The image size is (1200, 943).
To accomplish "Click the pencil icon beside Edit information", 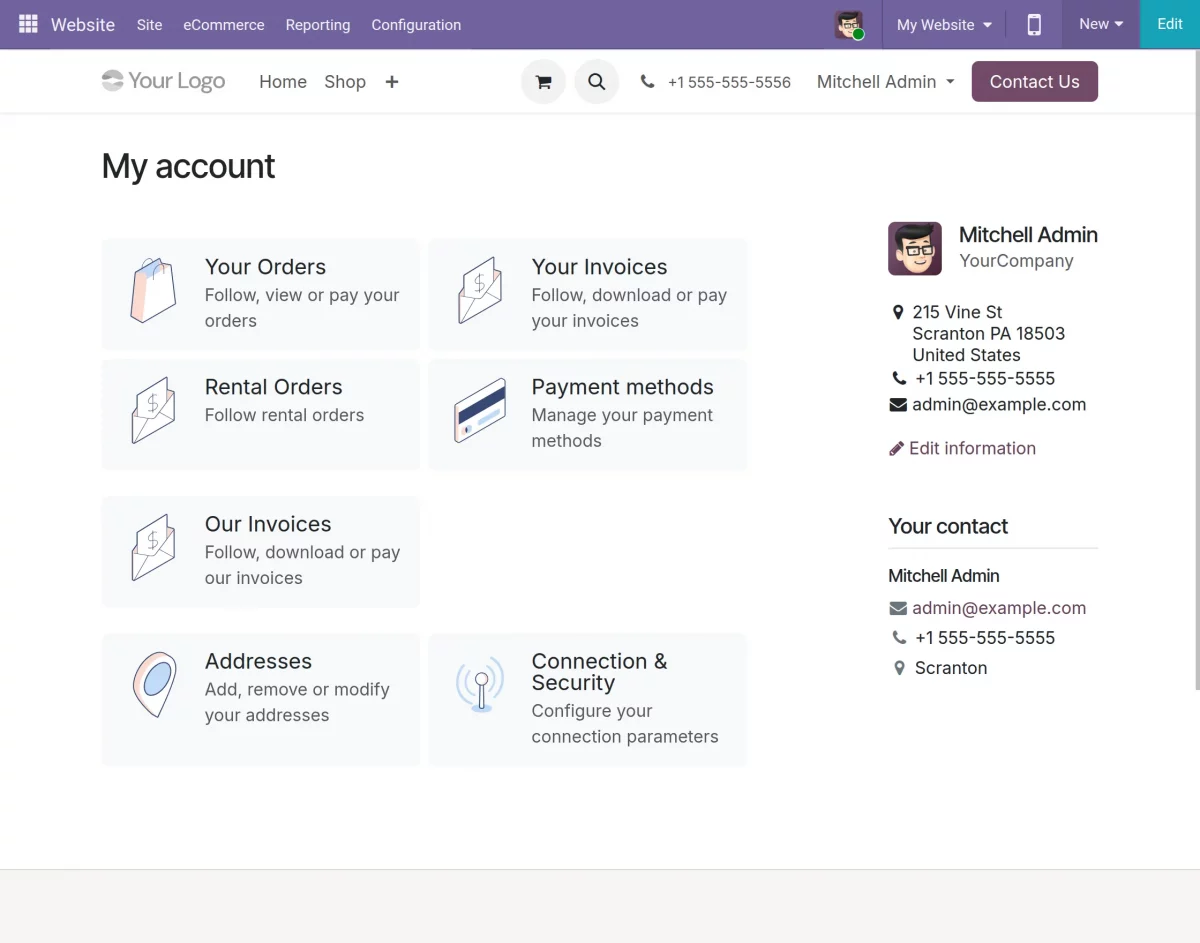I will [x=896, y=449].
